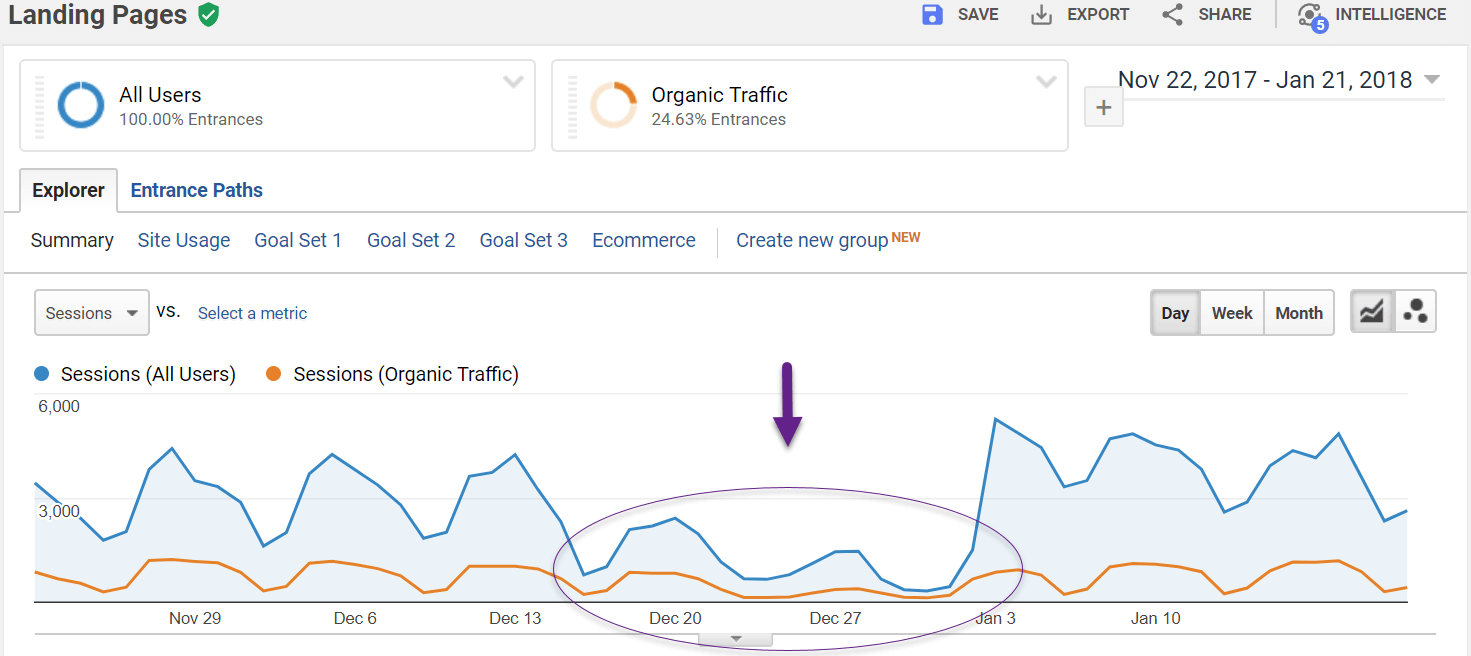
Task: Toggle the Sessions (Organic Traffic) legend entry
Action: point(404,374)
